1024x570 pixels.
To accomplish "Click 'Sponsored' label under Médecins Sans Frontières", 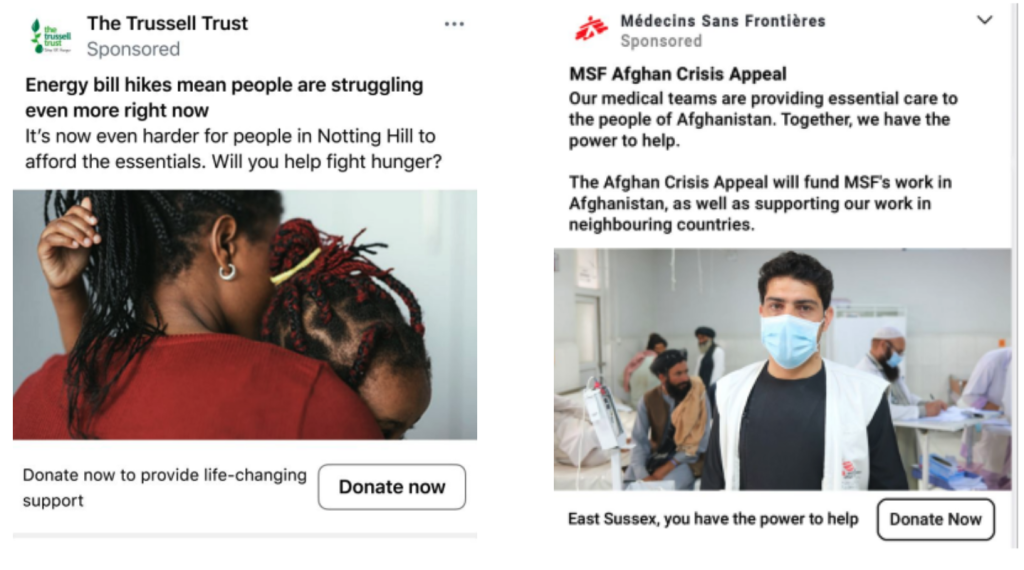I will click(661, 41).
